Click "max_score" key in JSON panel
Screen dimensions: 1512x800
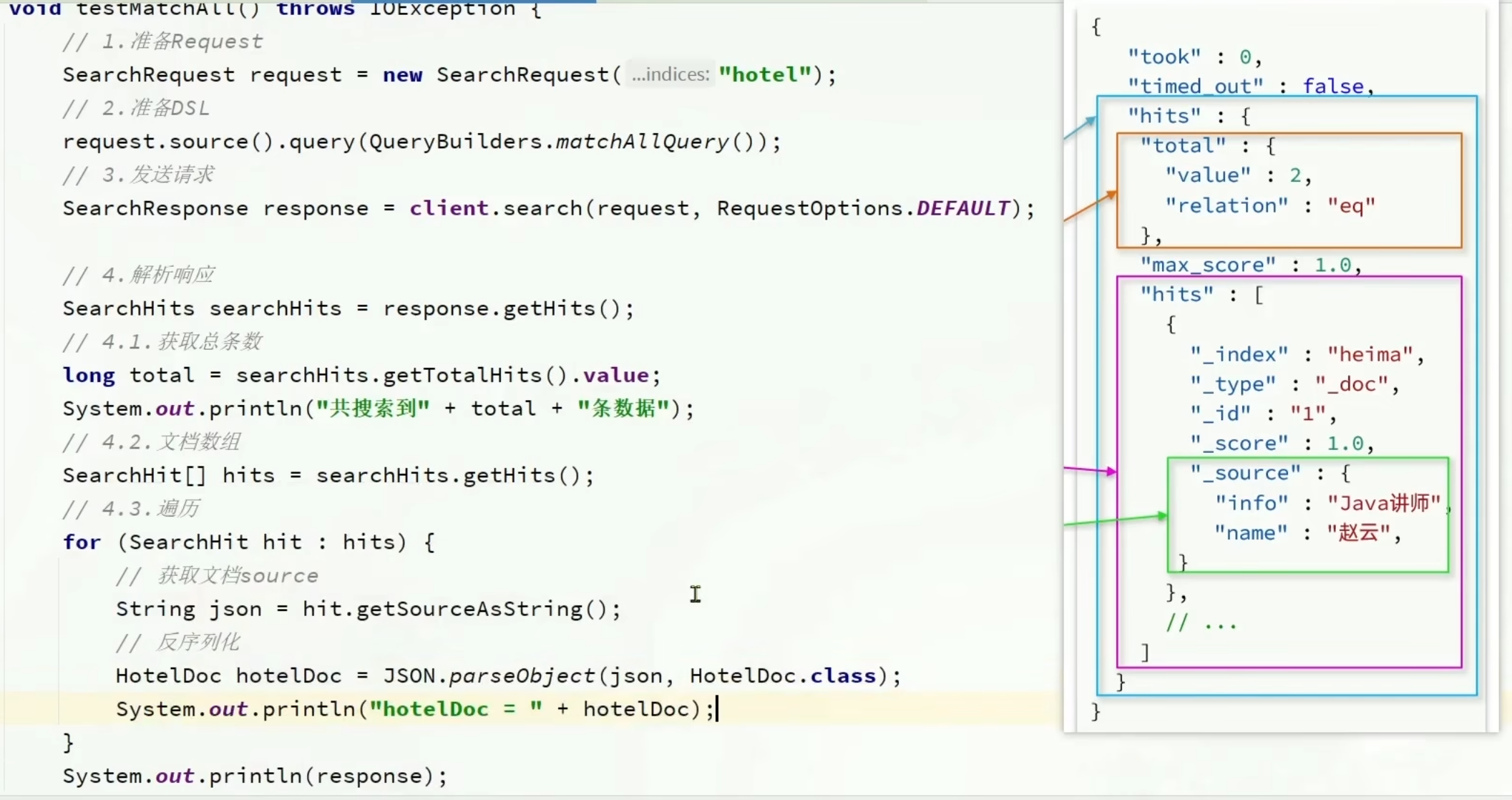click(x=1207, y=265)
